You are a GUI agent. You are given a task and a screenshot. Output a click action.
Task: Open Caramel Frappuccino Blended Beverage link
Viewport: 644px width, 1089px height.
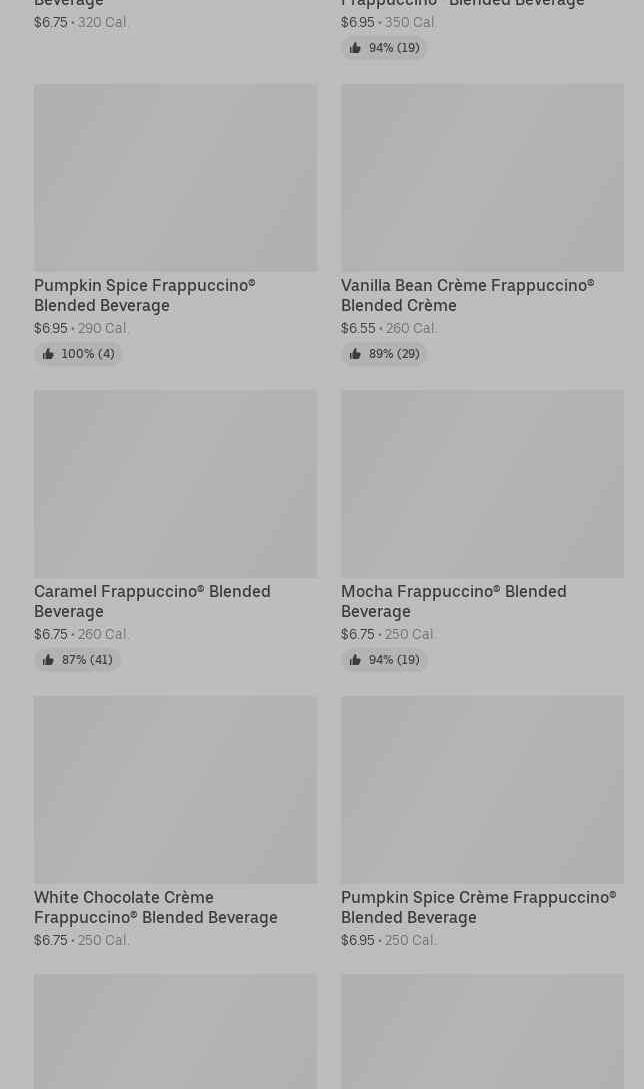[x=152, y=601]
